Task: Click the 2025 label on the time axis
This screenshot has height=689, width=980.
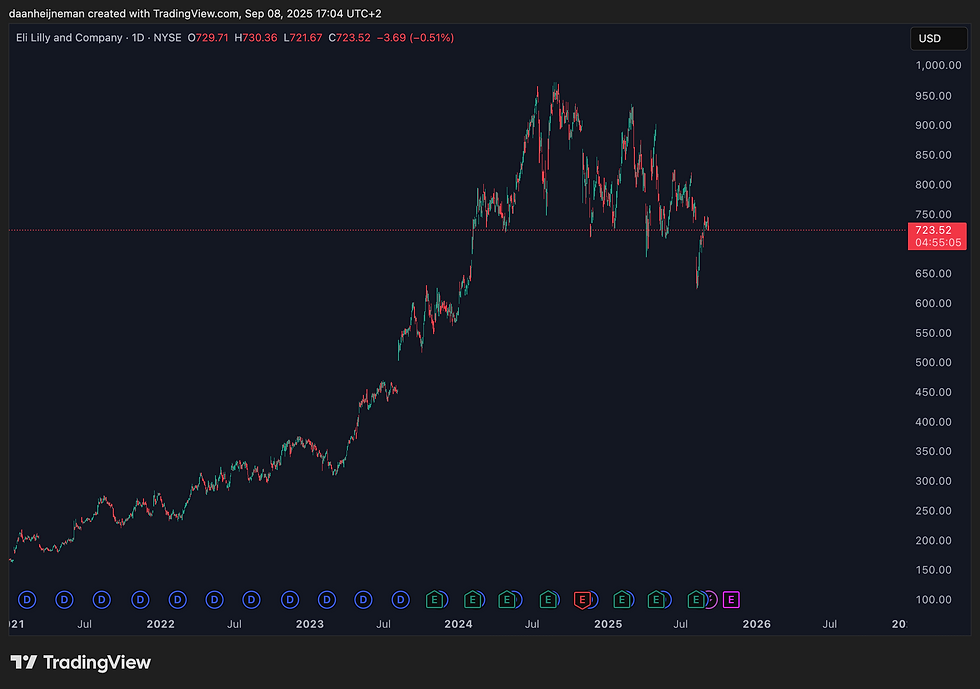Action: [608, 624]
